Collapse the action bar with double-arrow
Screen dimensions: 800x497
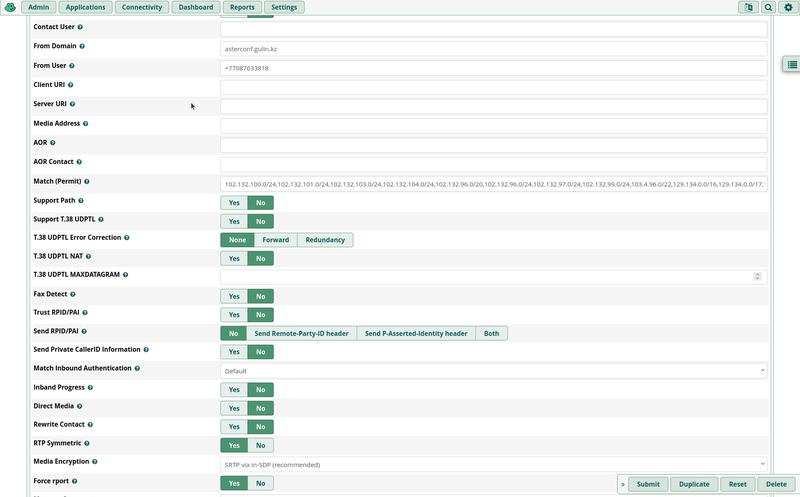pos(622,484)
